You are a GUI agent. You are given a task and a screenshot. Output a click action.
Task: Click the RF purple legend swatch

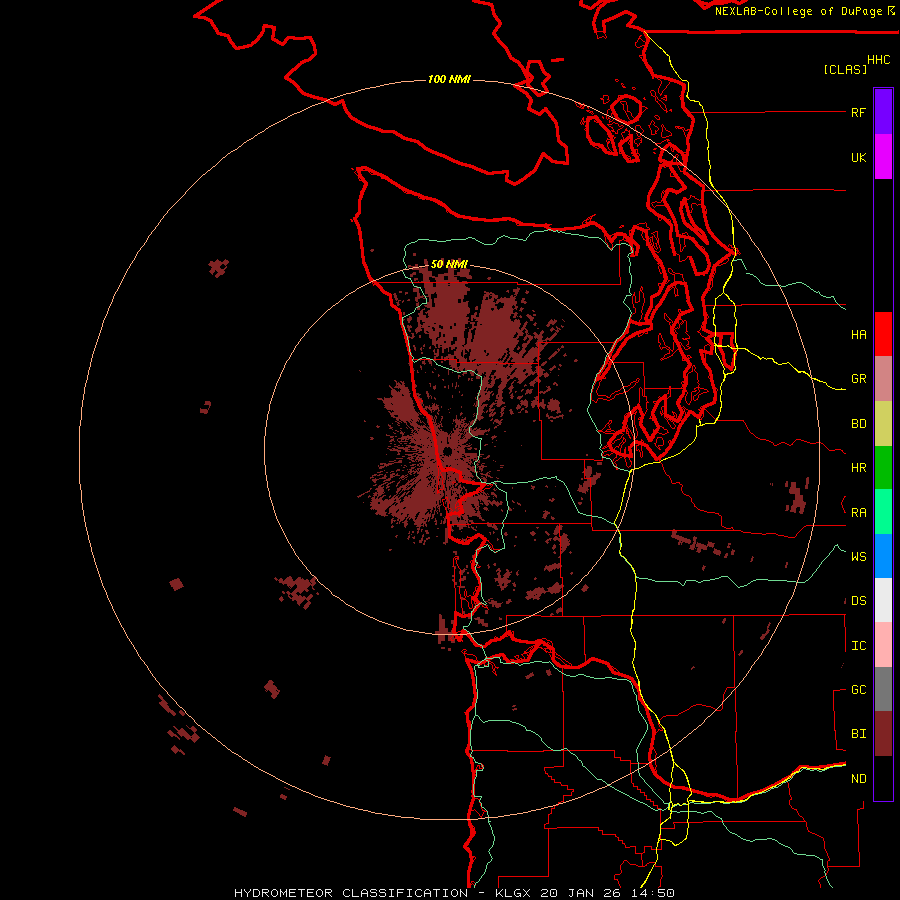click(x=883, y=112)
